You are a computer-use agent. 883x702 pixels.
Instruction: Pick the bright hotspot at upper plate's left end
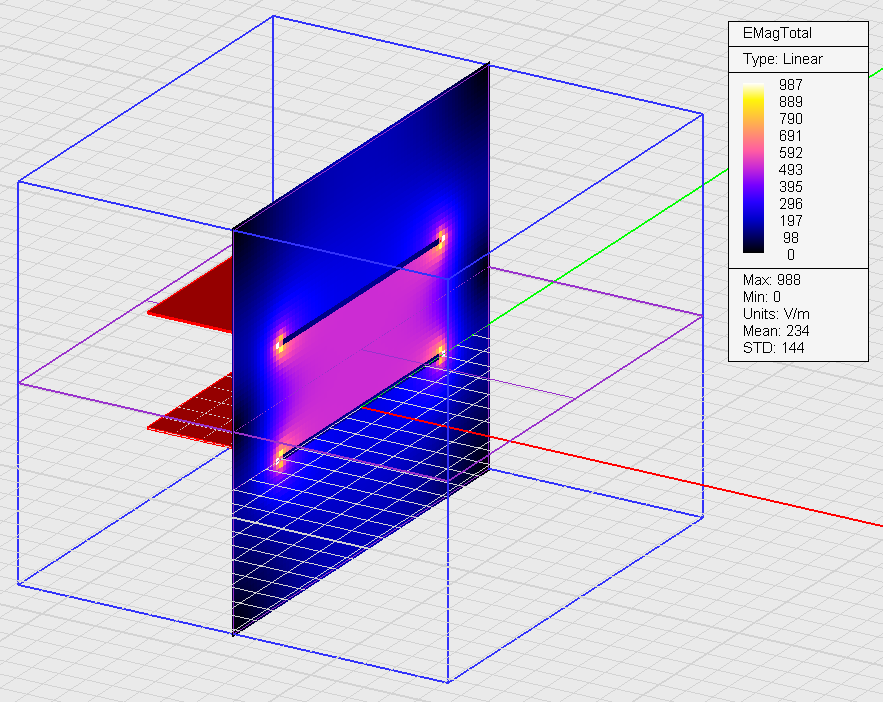pyautogui.click(x=279, y=345)
